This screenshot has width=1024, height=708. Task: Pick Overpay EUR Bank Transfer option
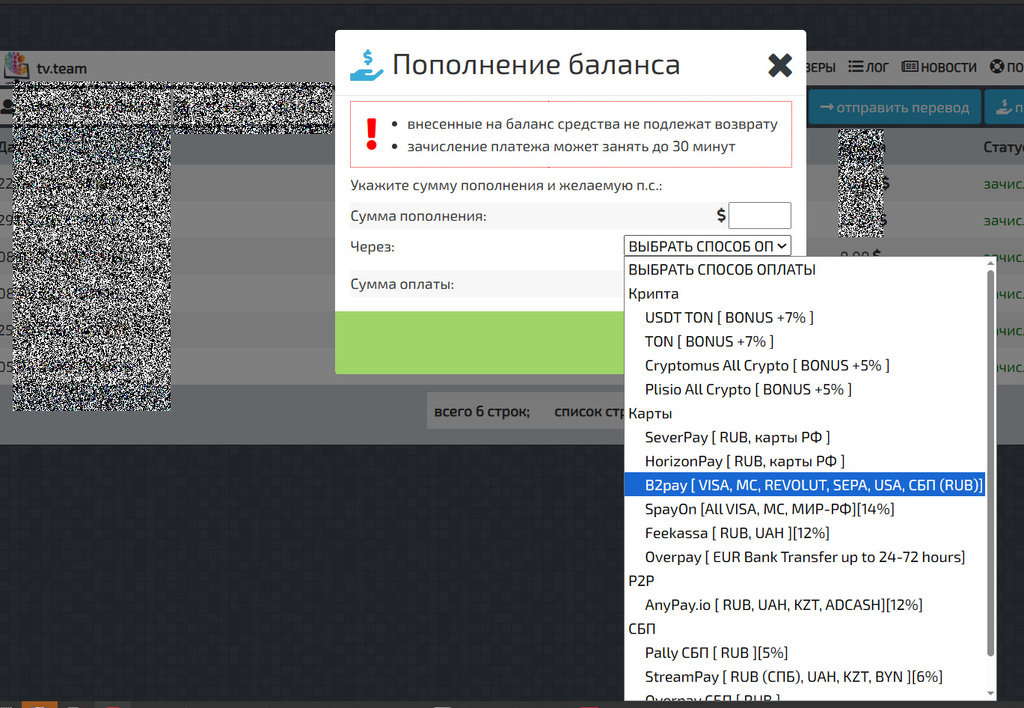click(804, 557)
